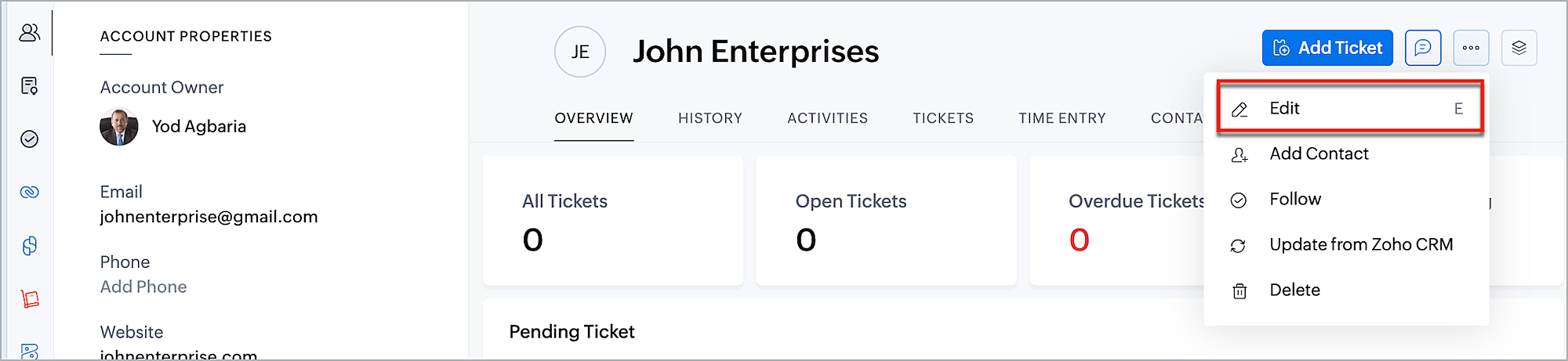Click the All Tickets count card
This screenshot has height=361, width=1568.
pos(612,221)
